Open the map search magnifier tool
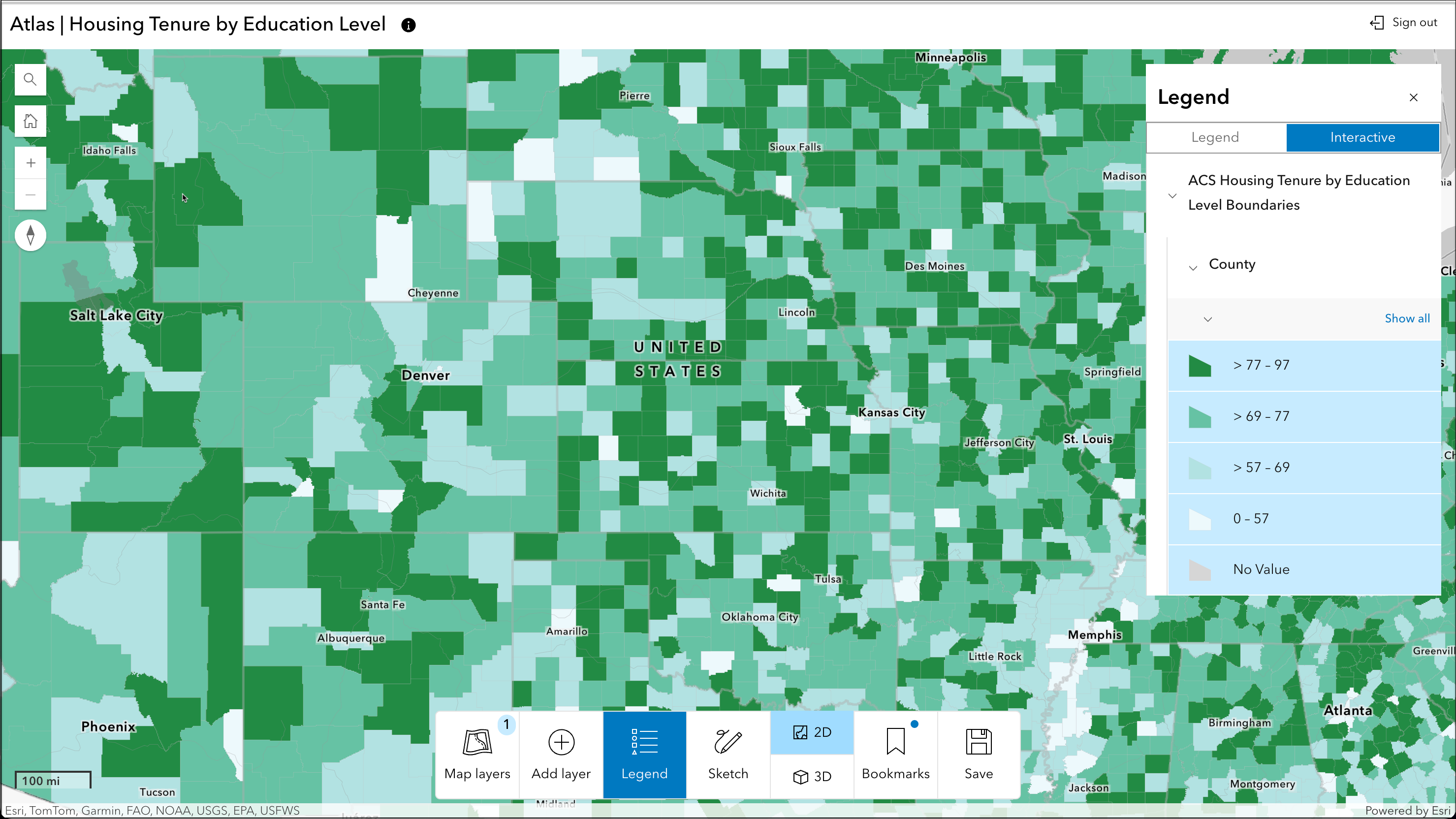 pyautogui.click(x=31, y=80)
